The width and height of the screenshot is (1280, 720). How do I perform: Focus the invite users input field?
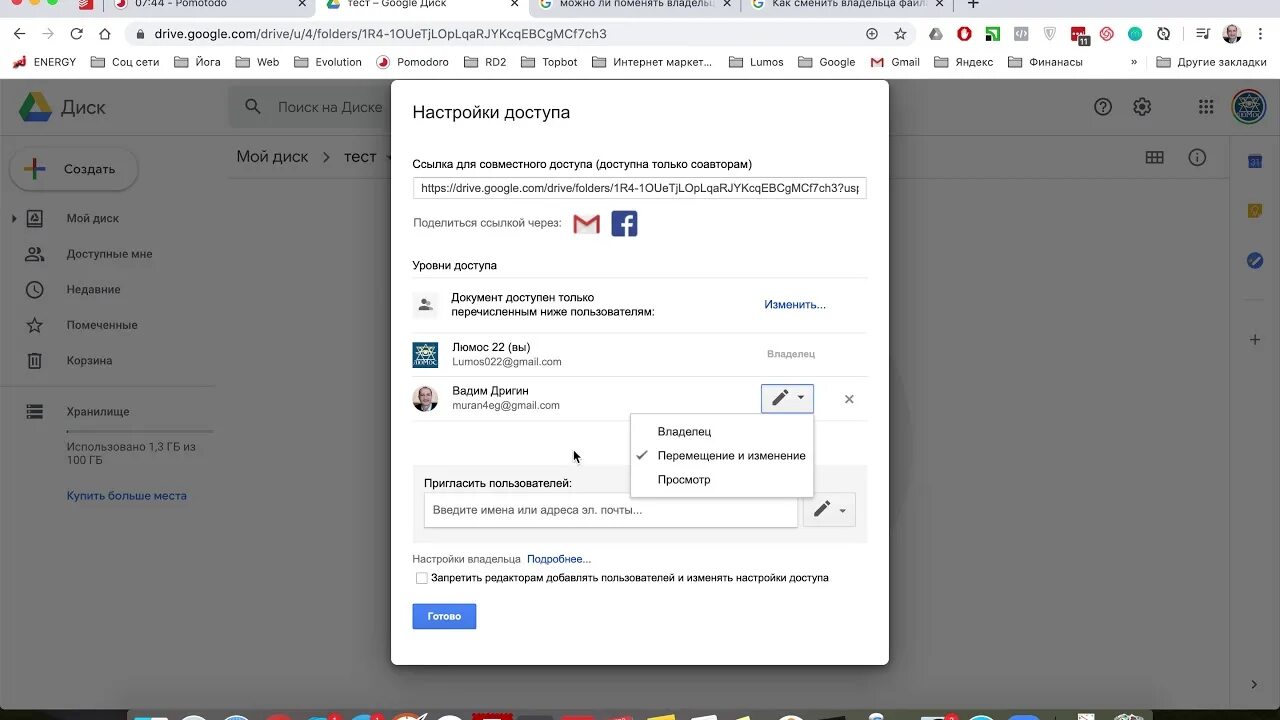click(610, 510)
